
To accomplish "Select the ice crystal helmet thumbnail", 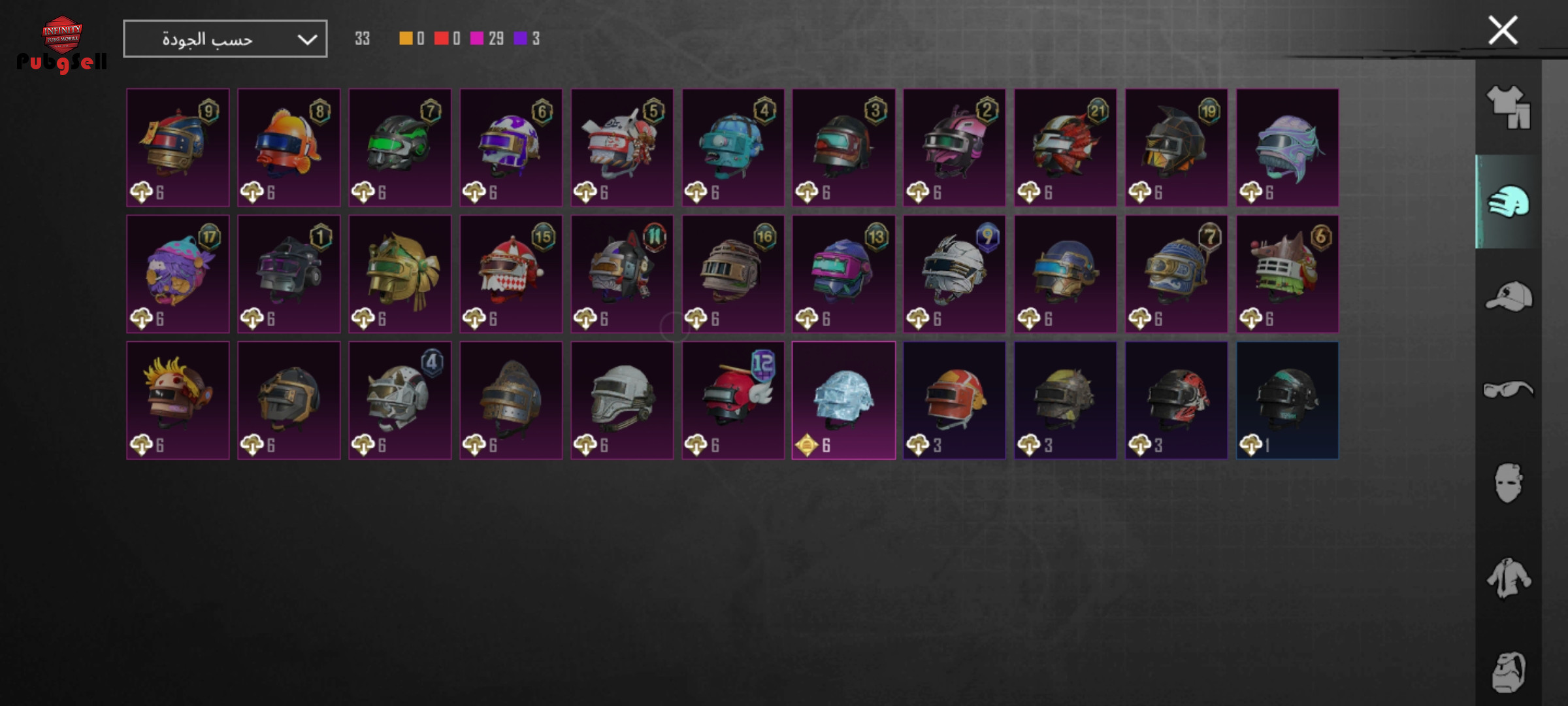I will point(843,400).
